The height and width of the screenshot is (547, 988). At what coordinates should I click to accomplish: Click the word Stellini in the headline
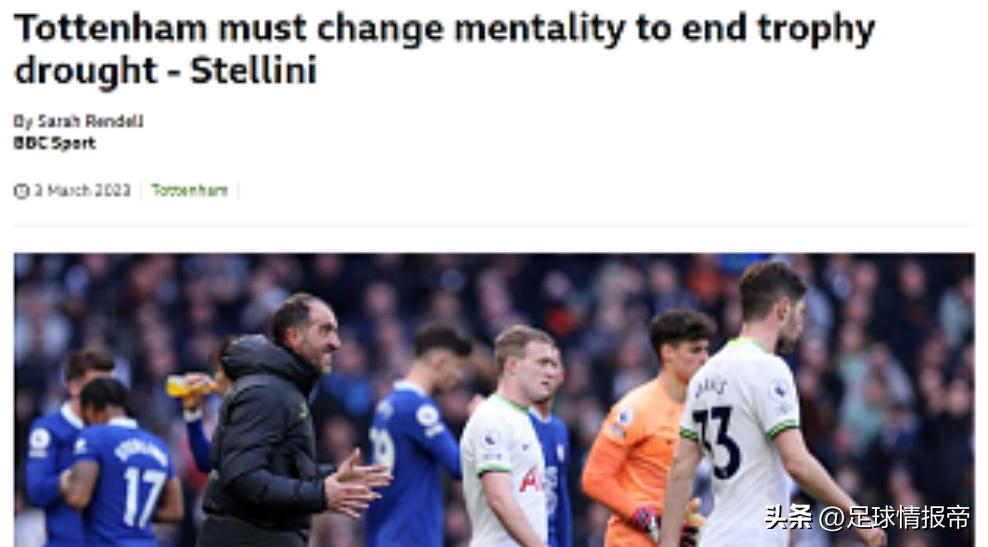pos(253,70)
